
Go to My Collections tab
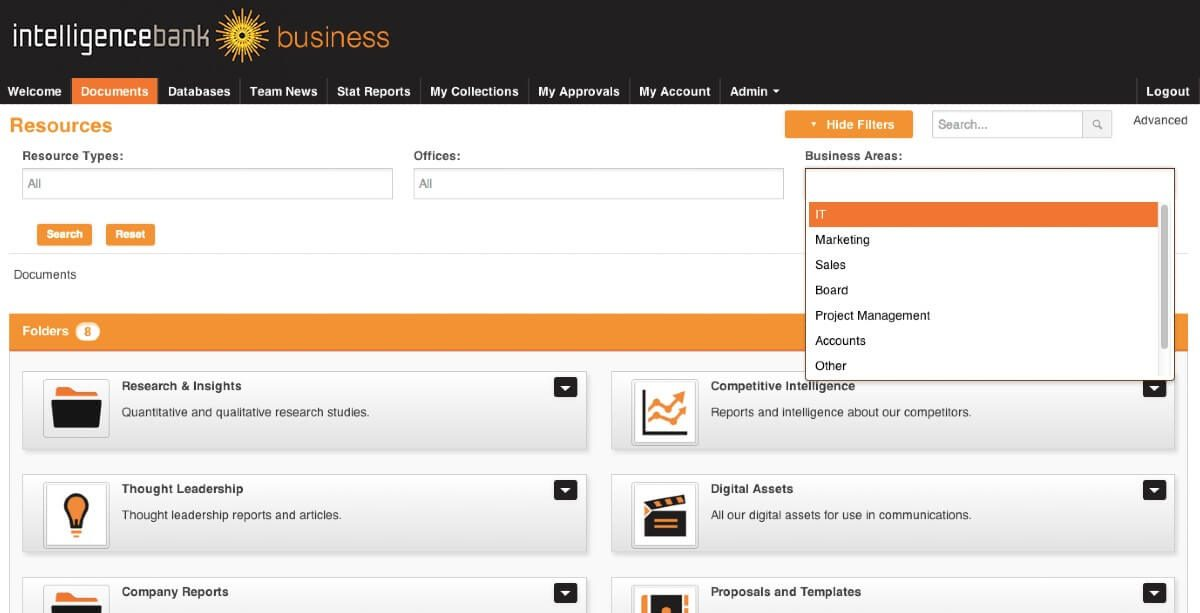coord(474,91)
